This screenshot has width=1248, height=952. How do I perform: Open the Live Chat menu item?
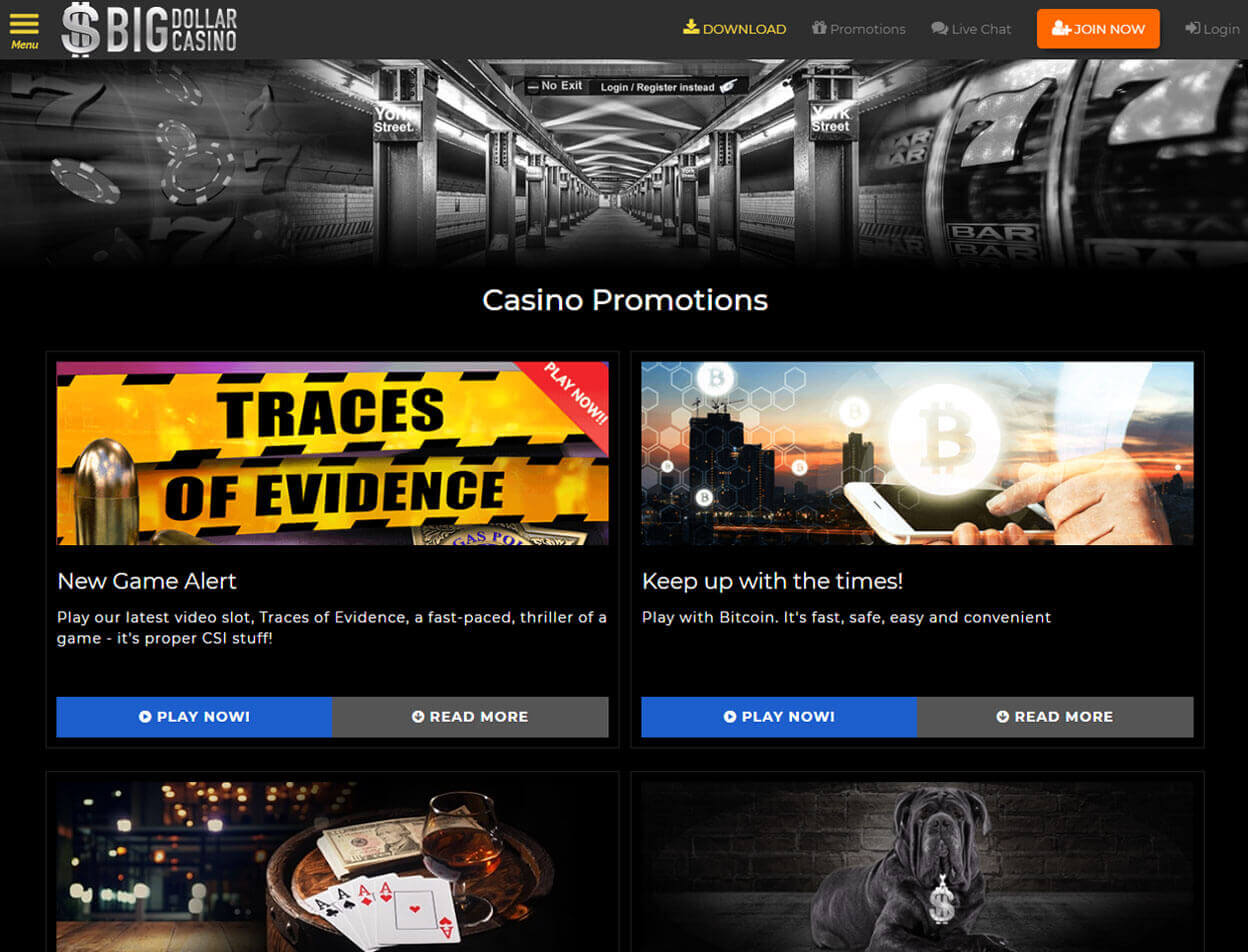[971, 29]
